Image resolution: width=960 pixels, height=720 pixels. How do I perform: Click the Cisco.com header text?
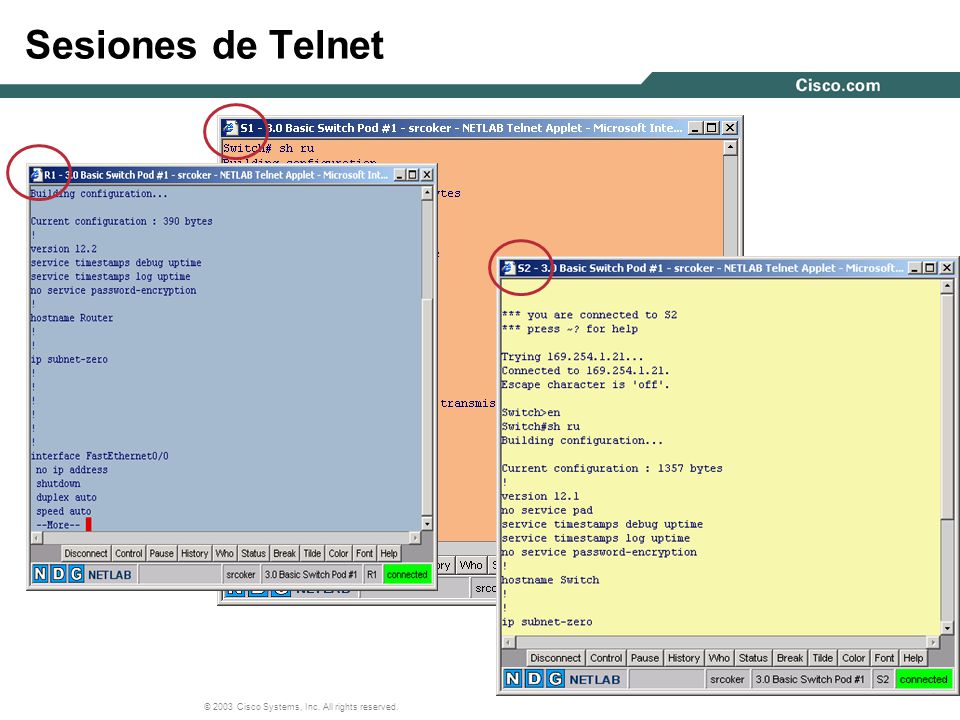click(x=838, y=85)
